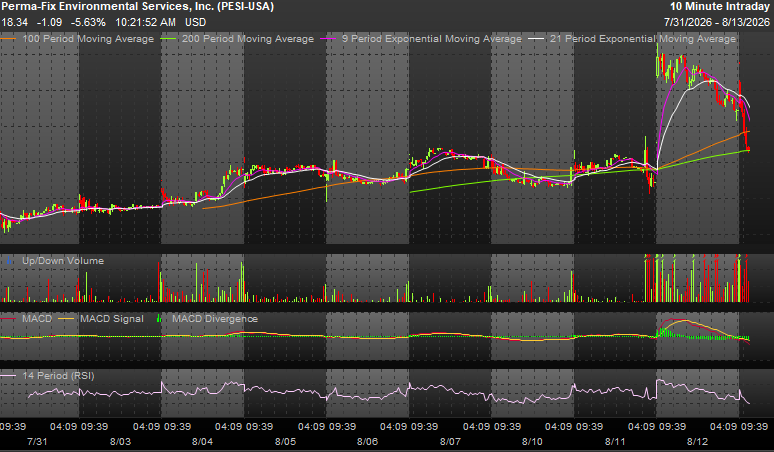
Task: Click the 14 Period (RSI) label
Action: coord(58,376)
